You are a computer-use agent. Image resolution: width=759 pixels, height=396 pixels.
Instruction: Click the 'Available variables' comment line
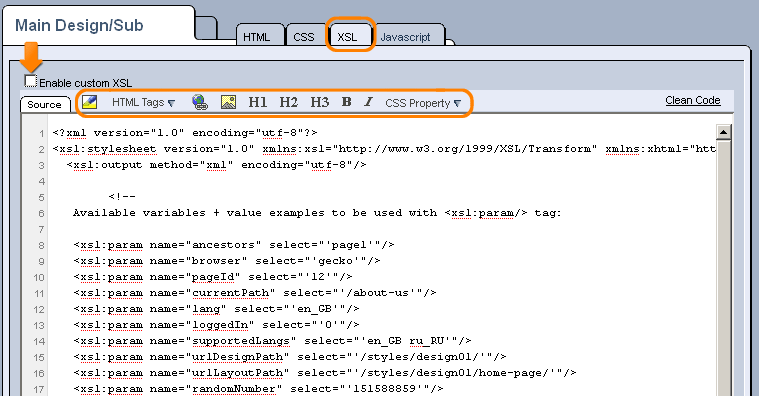pos(317,213)
